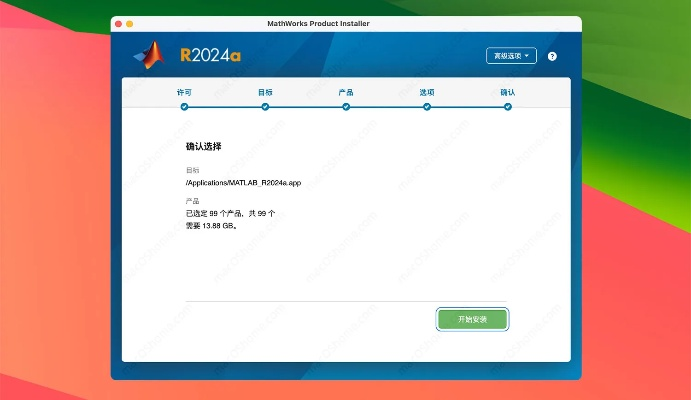Go to the 目标 step tab
Viewport: 691px width, 400px height.
265,92
